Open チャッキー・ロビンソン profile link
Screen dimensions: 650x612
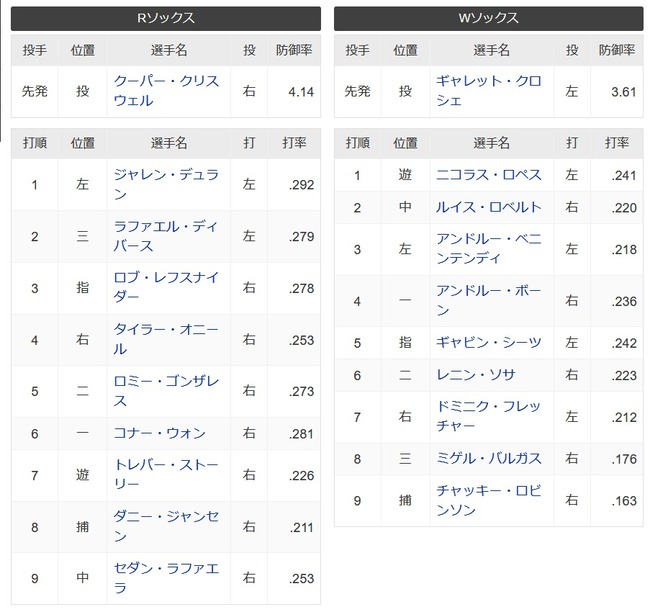488,500
